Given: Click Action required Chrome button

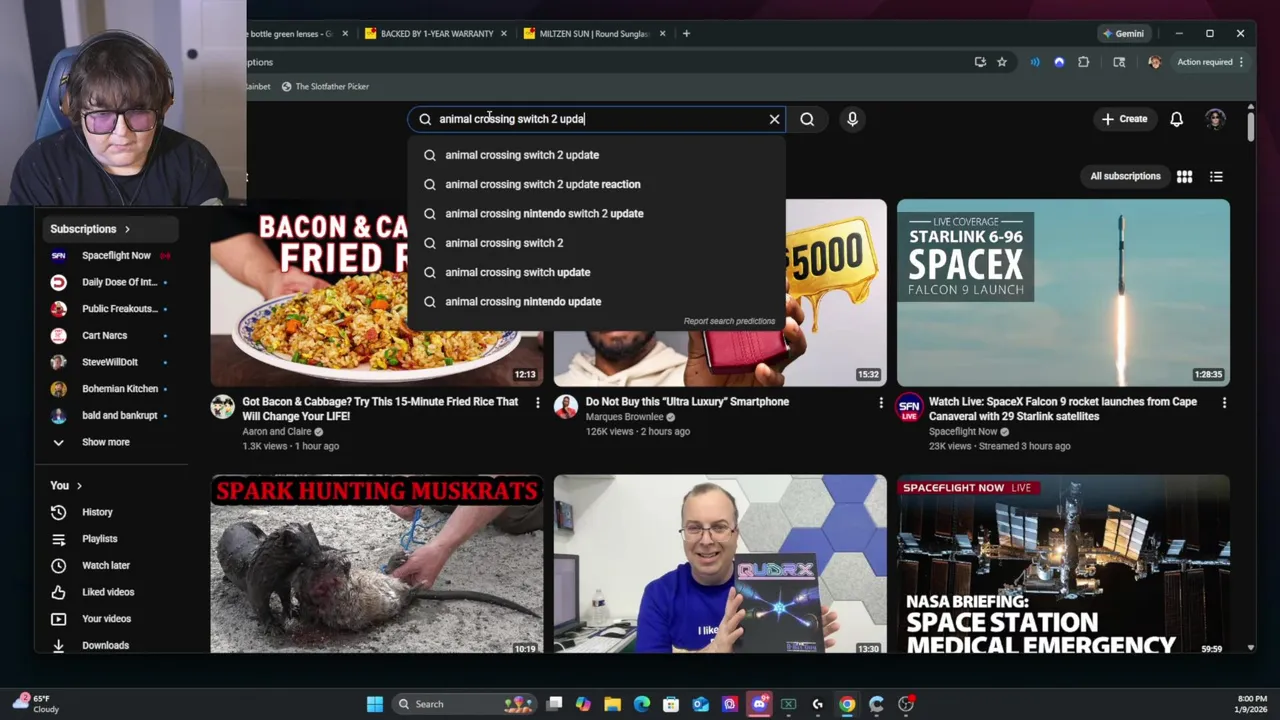Looking at the screenshot, I should tap(1210, 62).
